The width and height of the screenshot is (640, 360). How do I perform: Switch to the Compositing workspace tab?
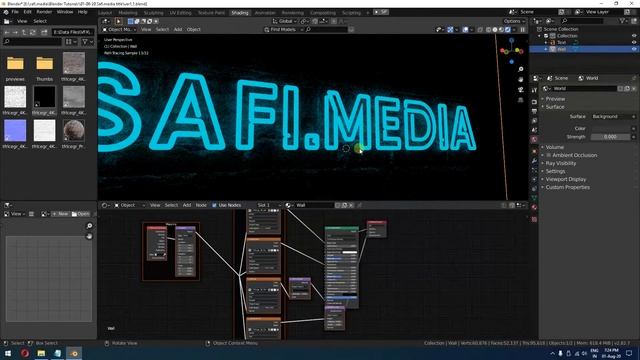click(322, 13)
